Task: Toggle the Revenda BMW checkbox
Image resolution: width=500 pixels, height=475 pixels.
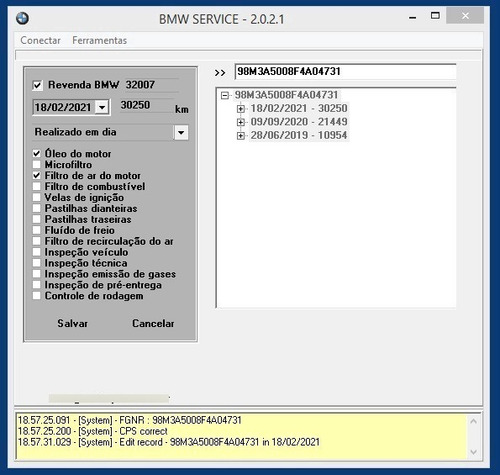Action: click(x=37, y=85)
